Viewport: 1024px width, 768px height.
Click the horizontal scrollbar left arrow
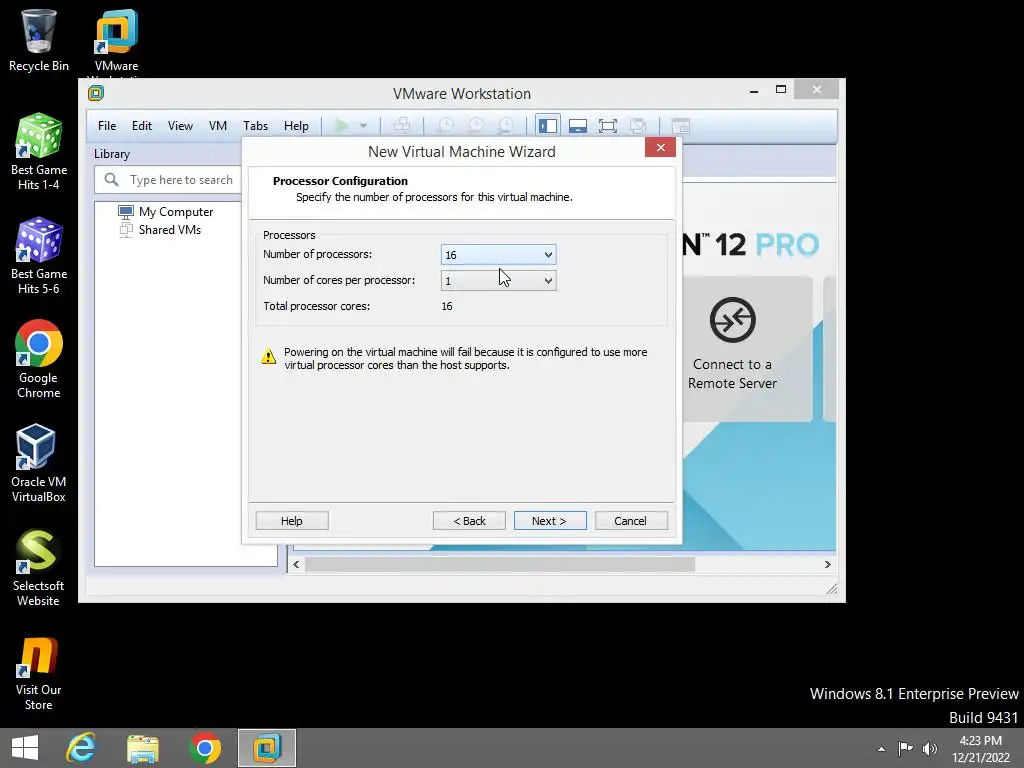[296, 564]
